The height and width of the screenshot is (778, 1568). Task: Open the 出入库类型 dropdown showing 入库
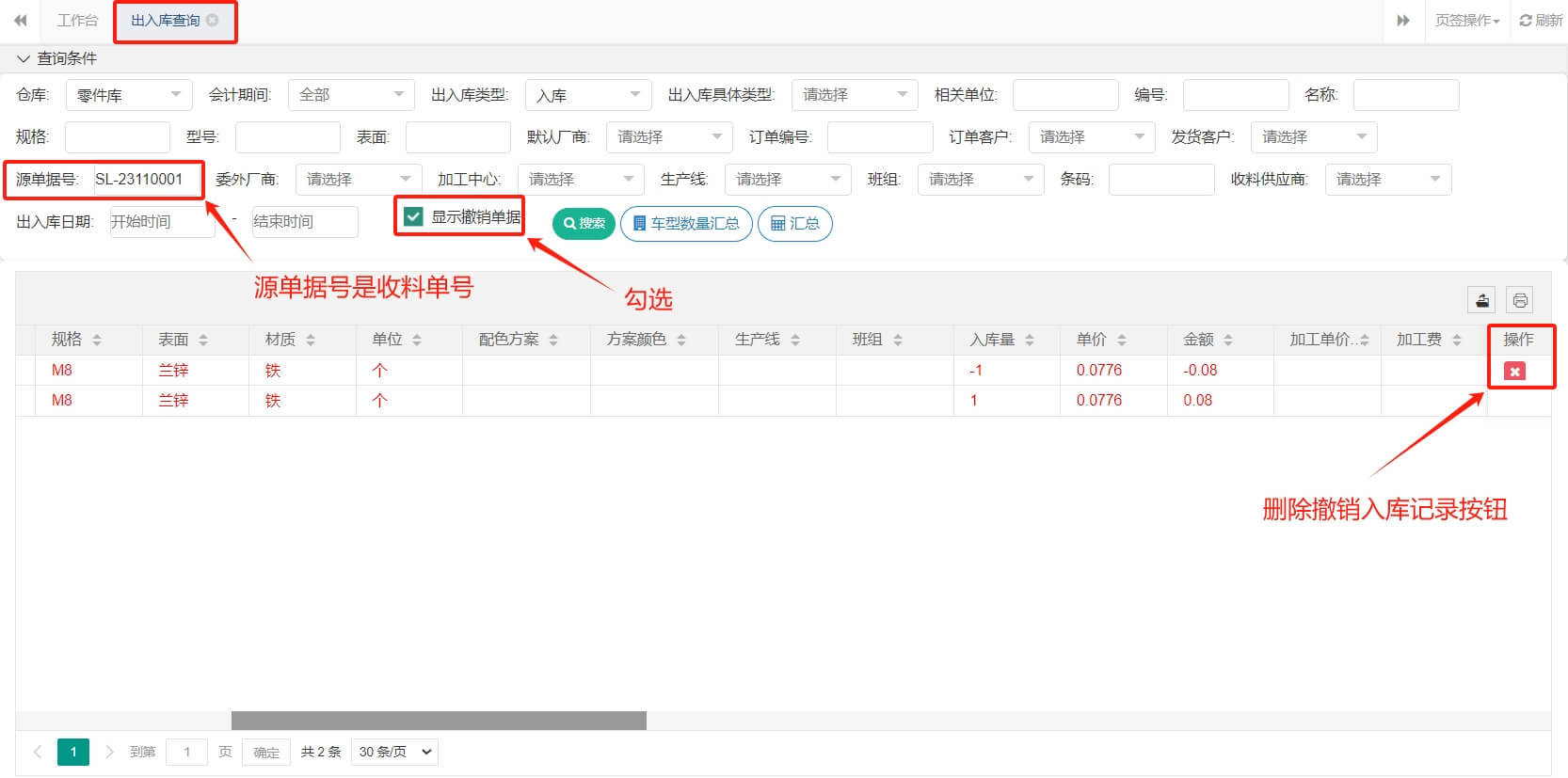[587, 95]
